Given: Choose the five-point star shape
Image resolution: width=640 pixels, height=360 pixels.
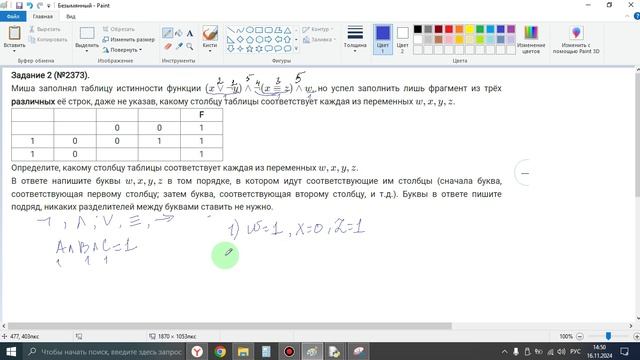Looking at the screenshot, I should 250,49.
